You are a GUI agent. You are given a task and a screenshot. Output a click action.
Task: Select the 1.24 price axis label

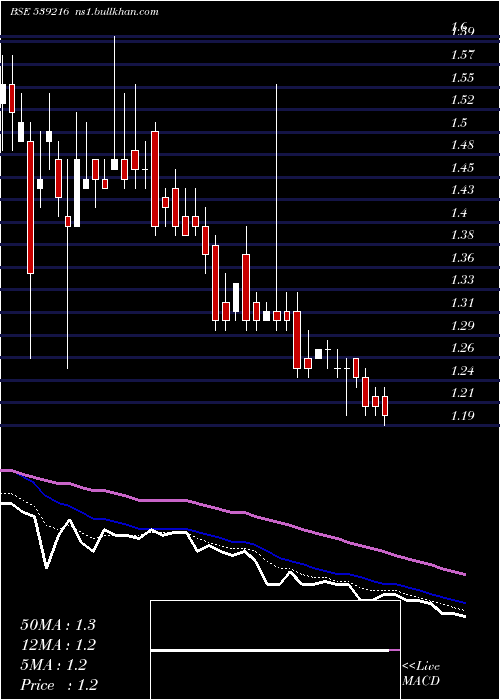(462, 370)
